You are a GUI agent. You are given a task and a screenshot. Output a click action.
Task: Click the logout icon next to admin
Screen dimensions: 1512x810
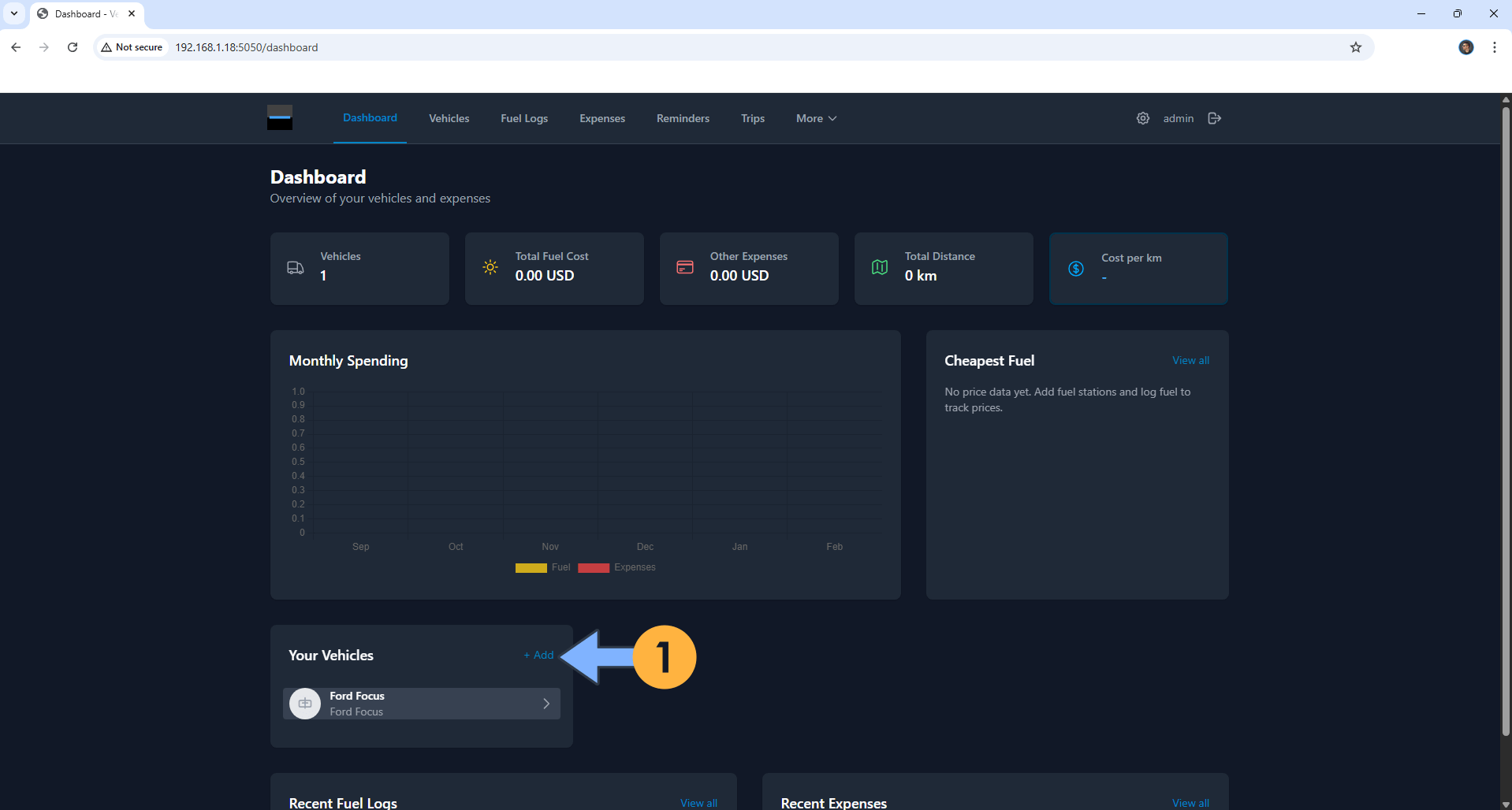[x=1214, y=118]
